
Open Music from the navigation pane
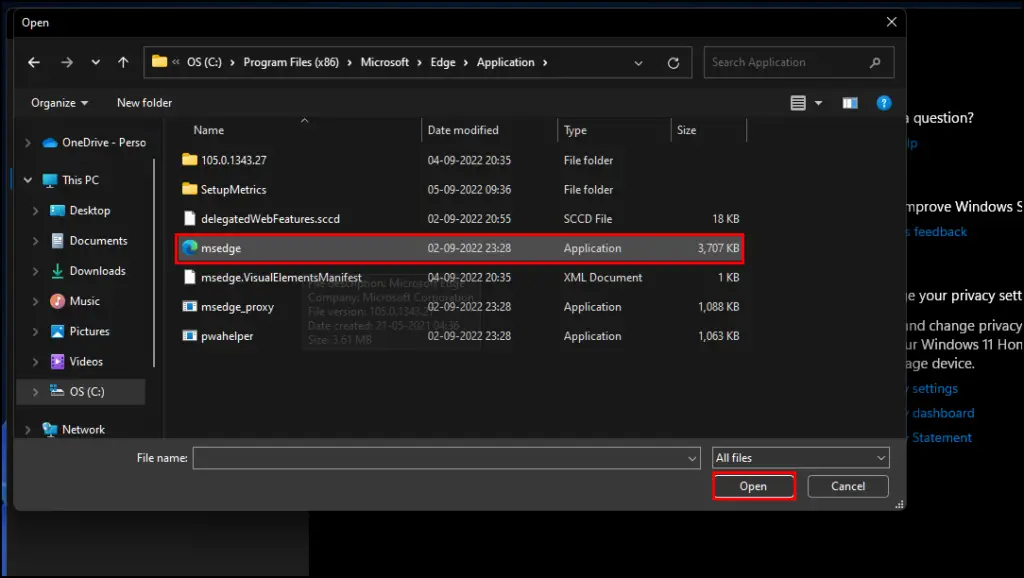pos(75,301)
